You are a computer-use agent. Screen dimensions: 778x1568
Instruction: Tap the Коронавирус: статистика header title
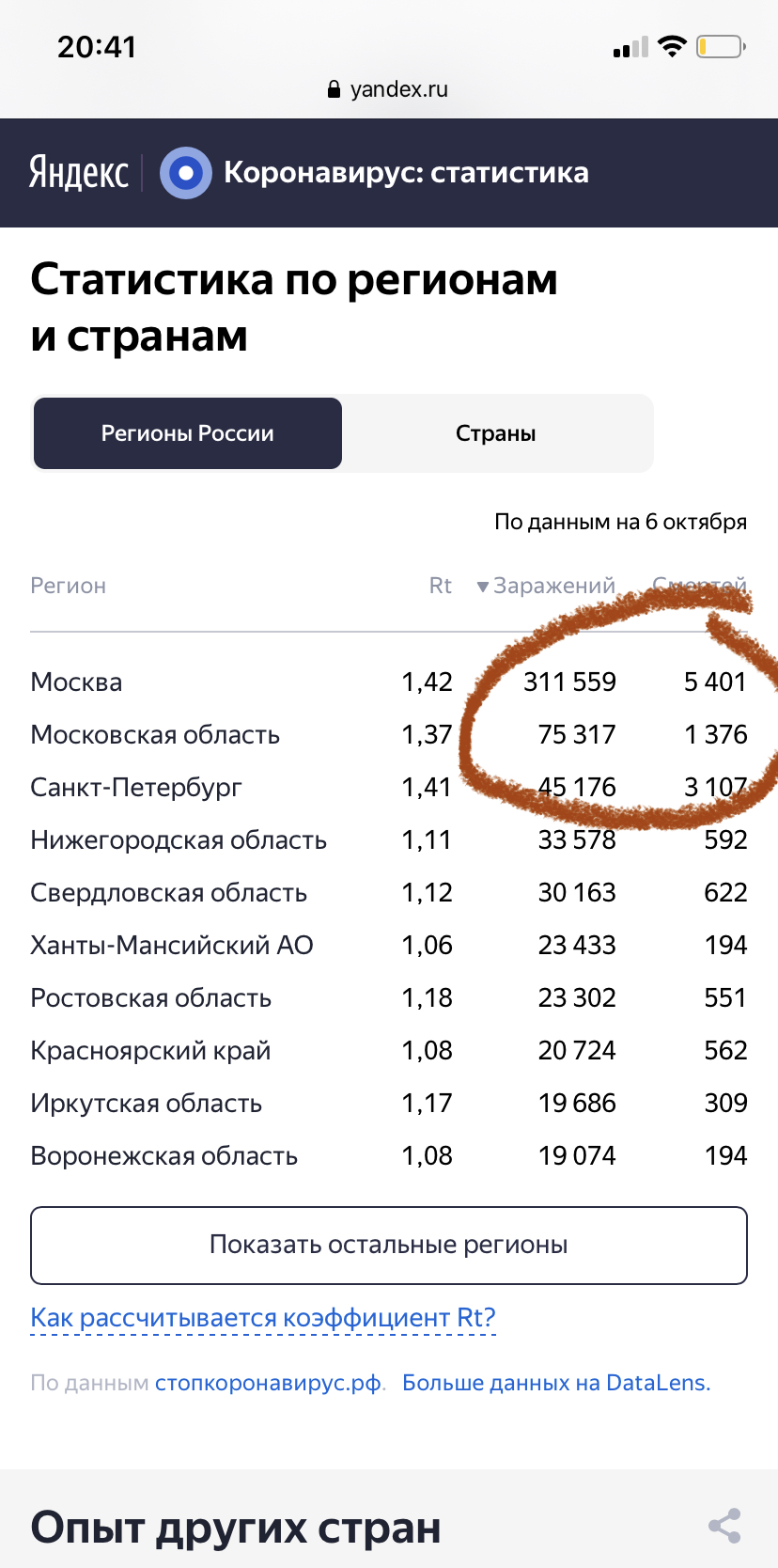[x=406, y=173]
